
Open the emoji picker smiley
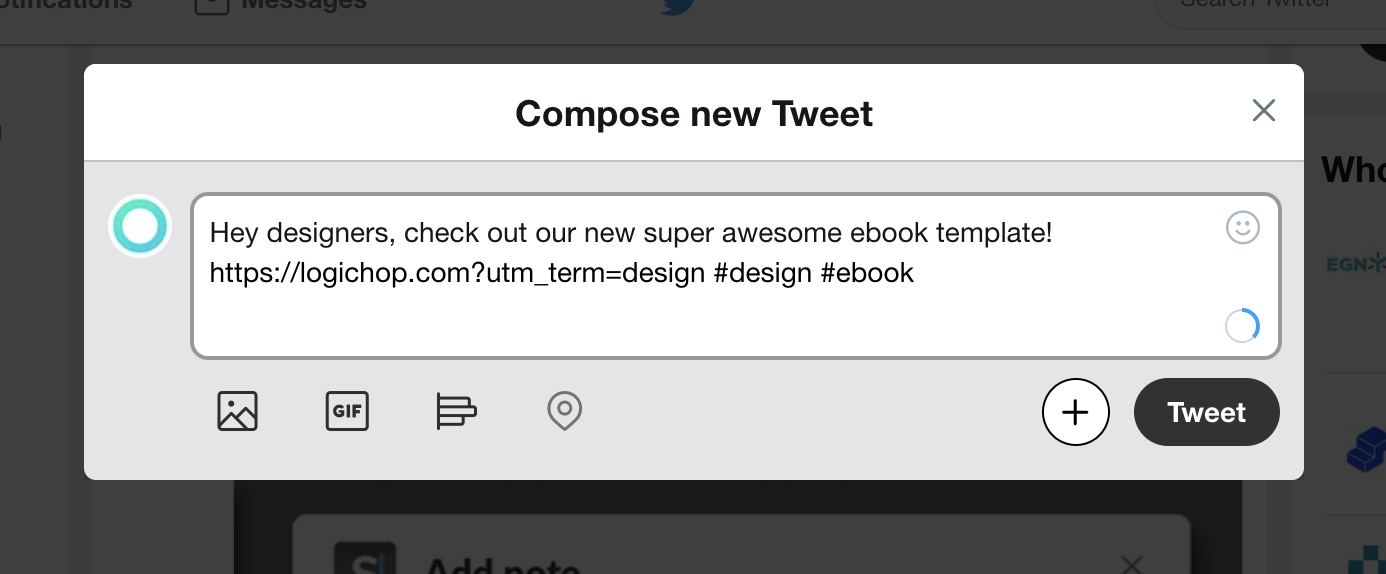coord(1243,228)
